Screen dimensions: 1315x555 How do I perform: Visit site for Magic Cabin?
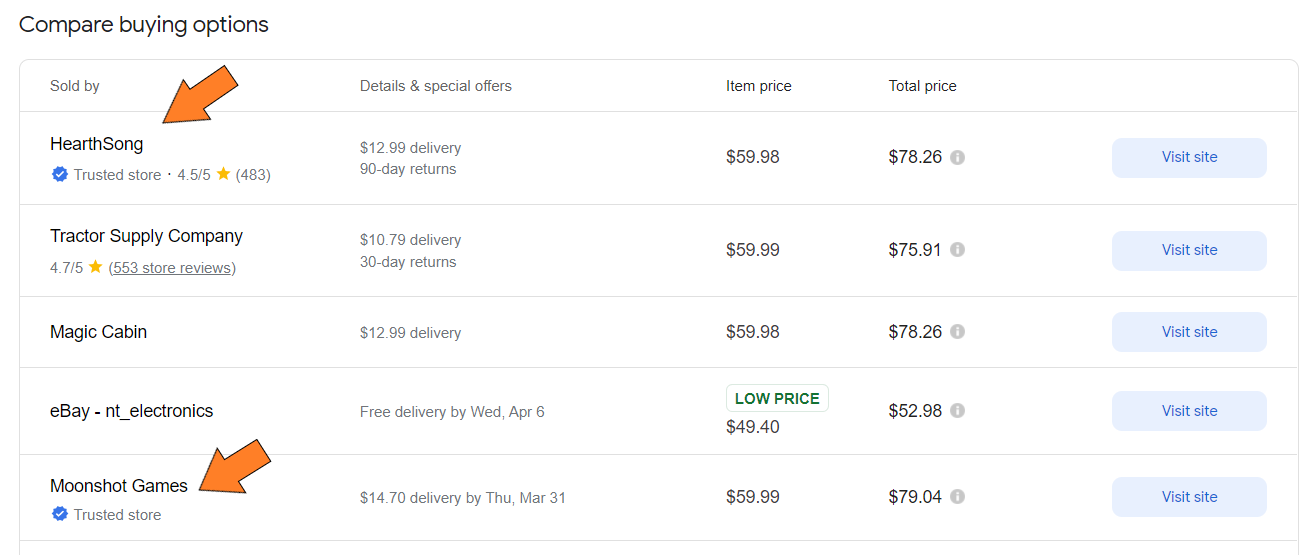coord(1189,332)
